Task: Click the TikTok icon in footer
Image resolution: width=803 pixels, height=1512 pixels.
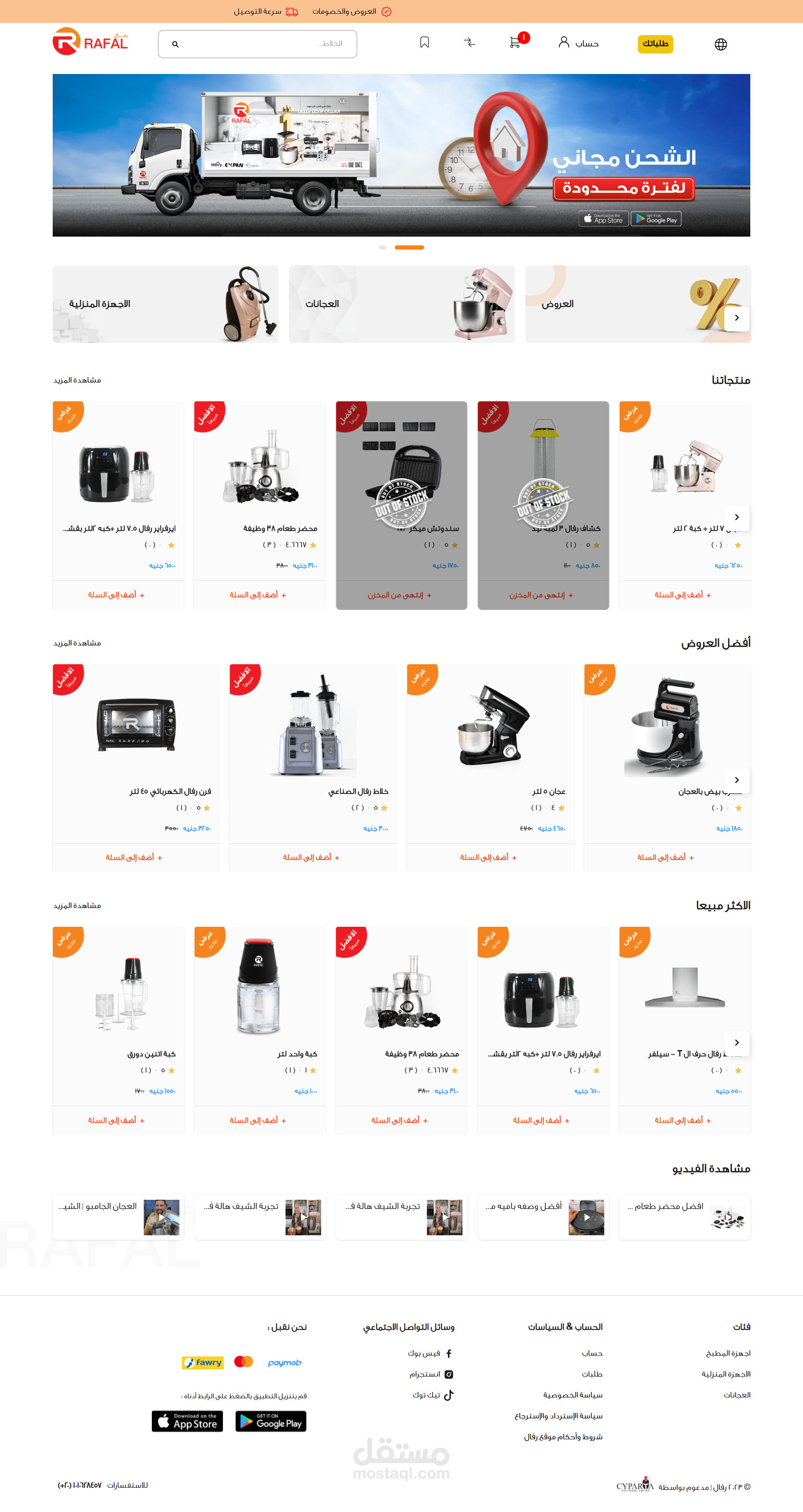Action: point(449,1395)
